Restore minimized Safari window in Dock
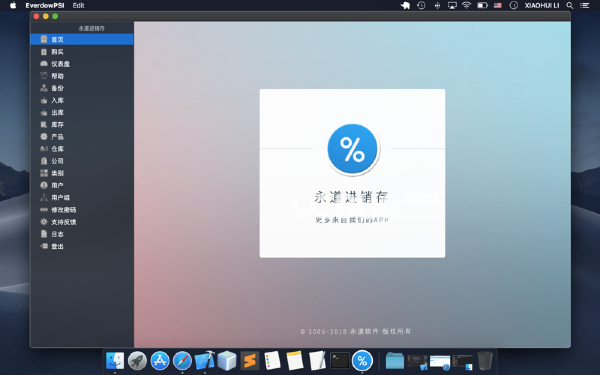 tap(440, 362)
